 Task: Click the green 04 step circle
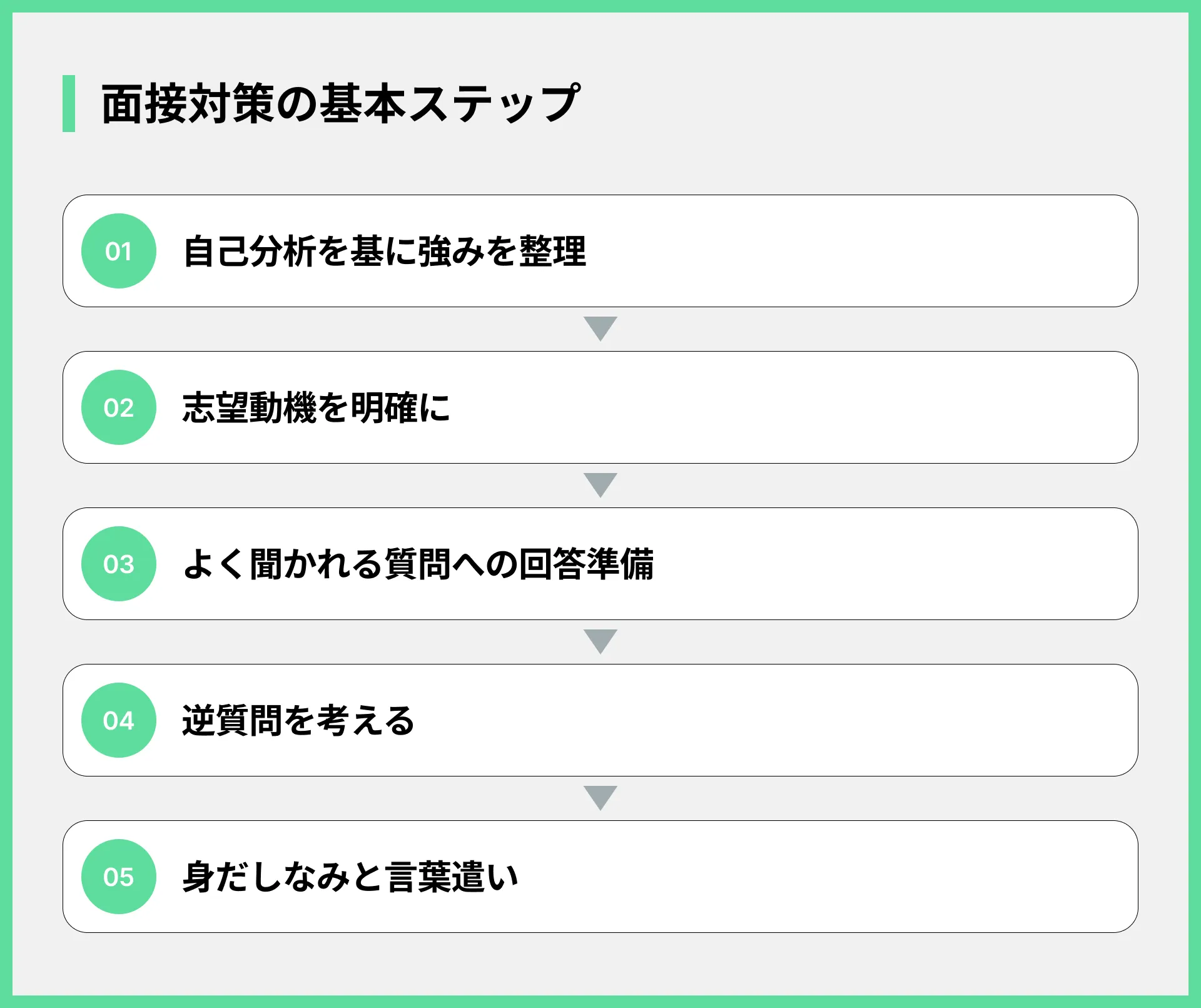(119, 720)
